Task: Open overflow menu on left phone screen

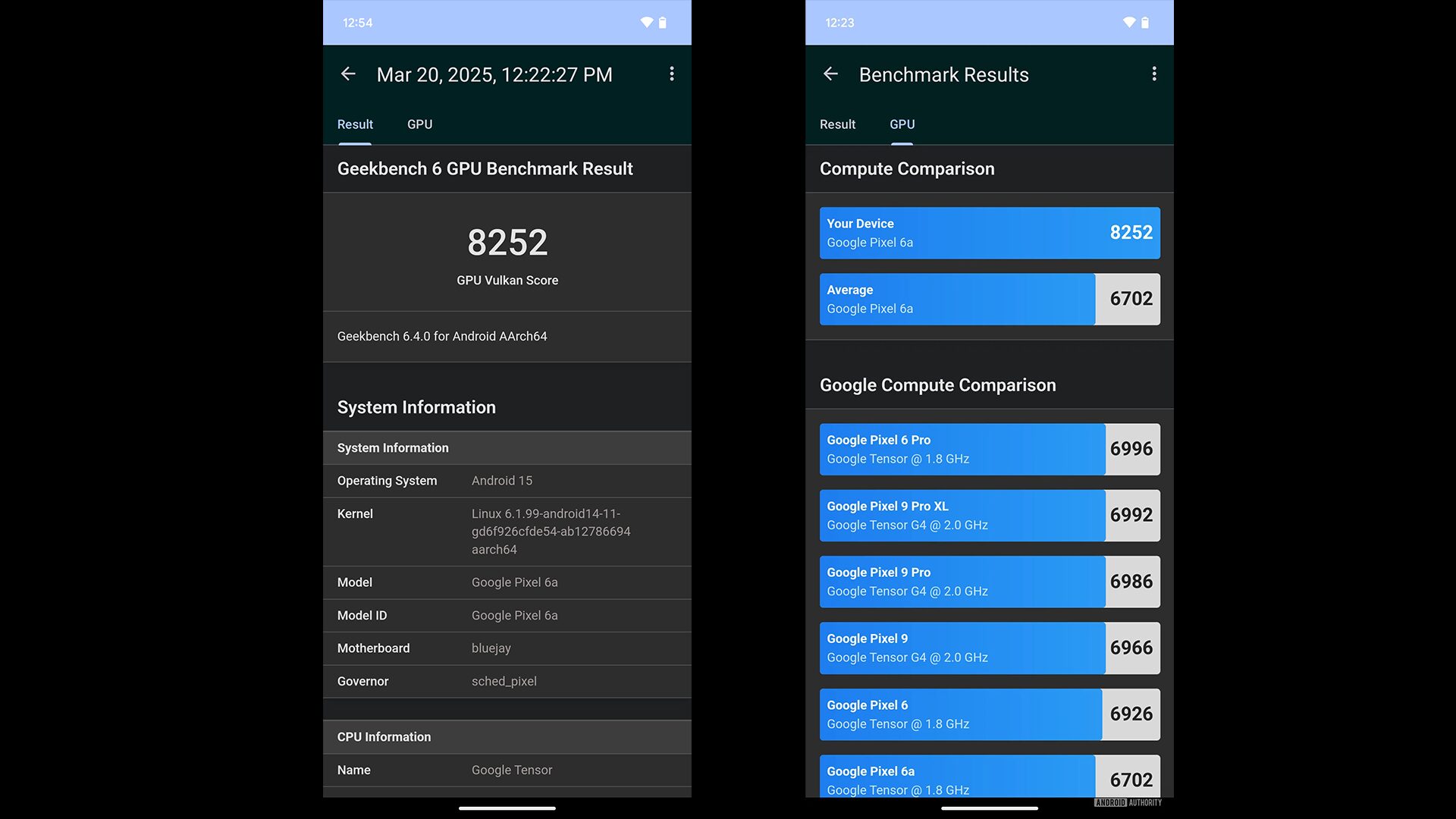Action: pos(671,74)
